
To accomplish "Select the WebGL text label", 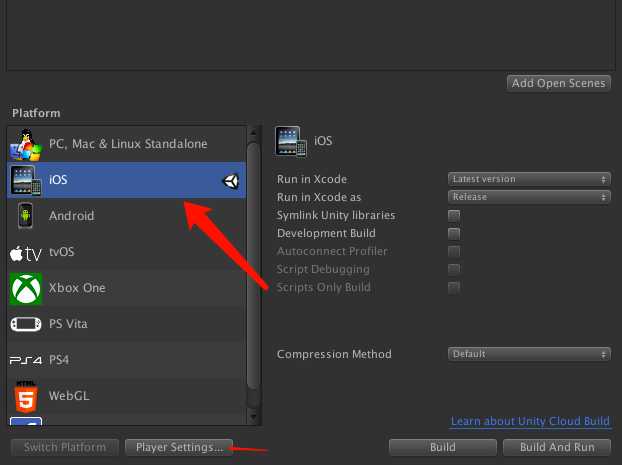I will point(69,396).
